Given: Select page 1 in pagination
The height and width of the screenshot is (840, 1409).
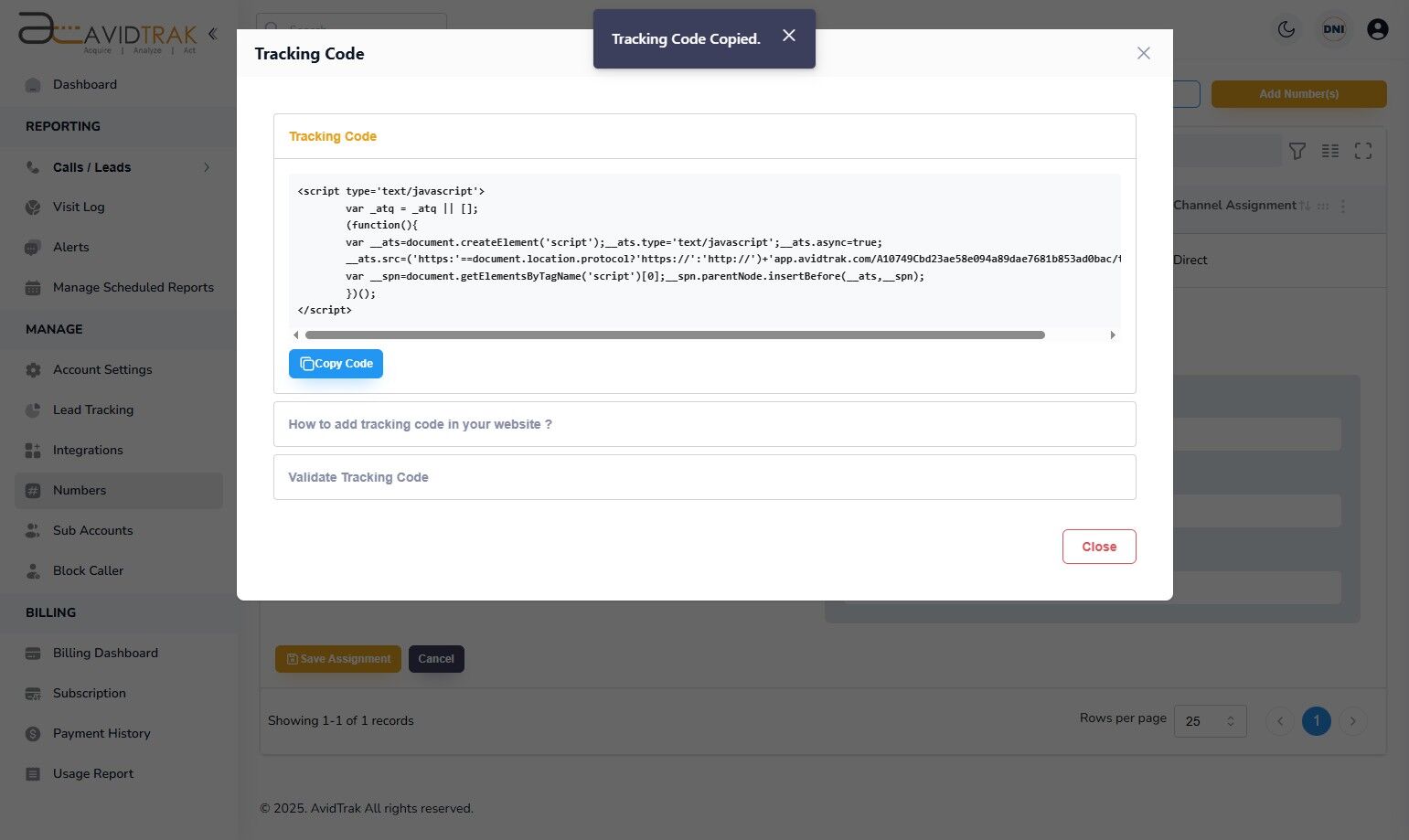Looking at the screenshot, I should [1317, 721].
